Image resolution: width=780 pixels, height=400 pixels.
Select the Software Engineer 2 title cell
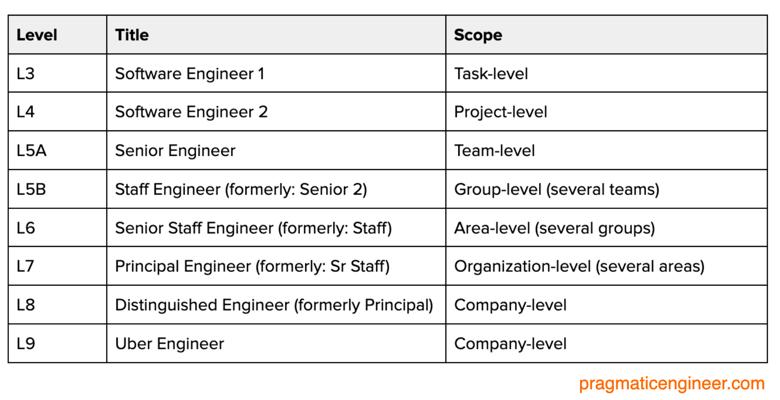(191, 112)
